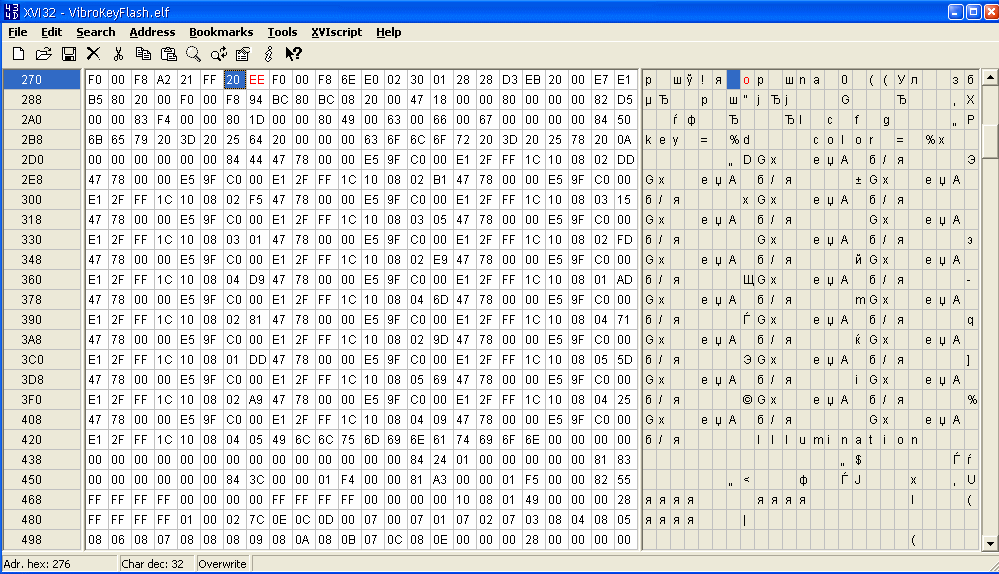This screenshot has height=574, width=999.
Task: Click the 'Char dec: 32' status field
Action: [x=157, y=564]
